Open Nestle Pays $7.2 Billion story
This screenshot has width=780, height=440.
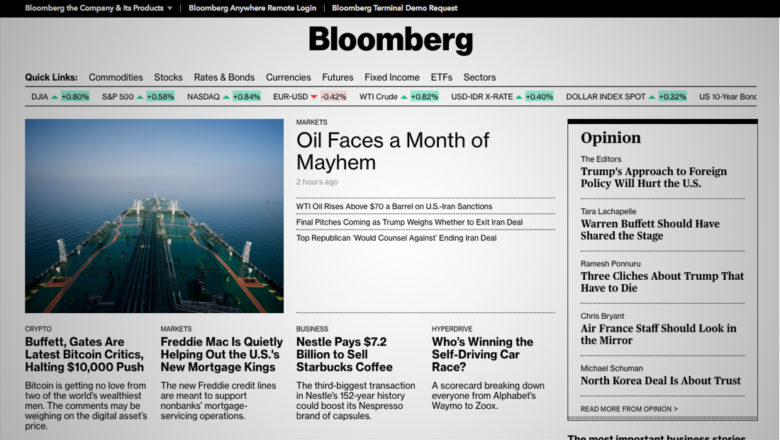point(344,354)
